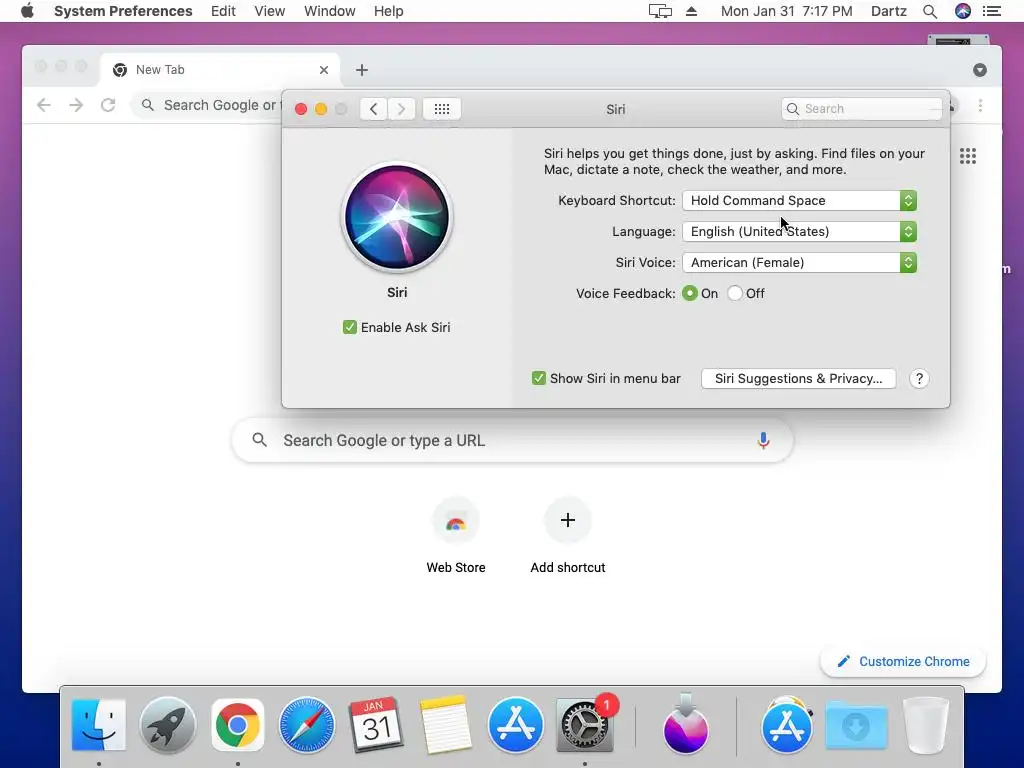The height and width of the screenshot is (768, 1024).
Task: Close the Siri preferences window
Action: pyautogui.click(x=301, y=109)
